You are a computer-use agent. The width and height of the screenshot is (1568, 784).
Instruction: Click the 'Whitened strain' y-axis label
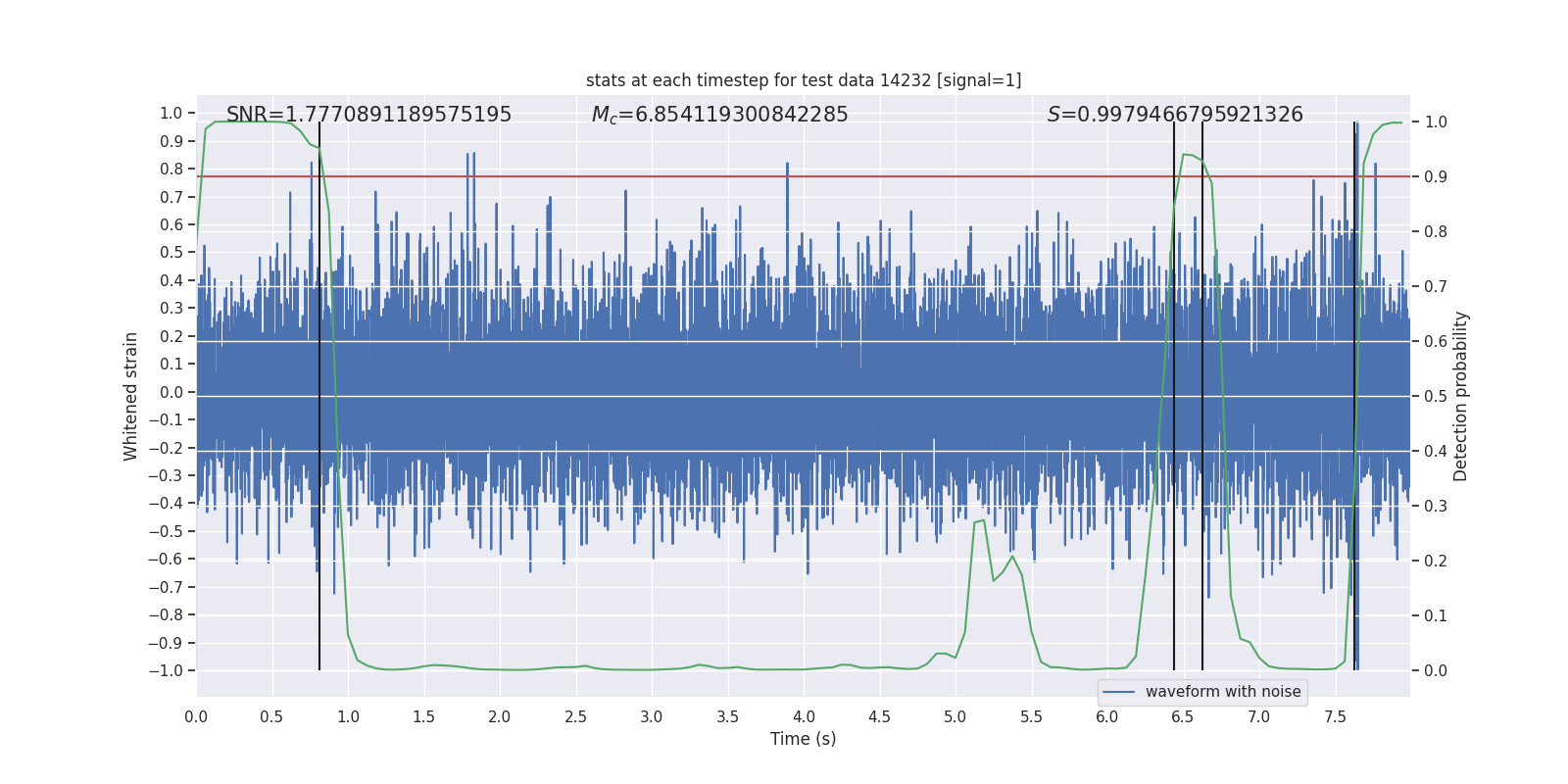coord(130,396)
